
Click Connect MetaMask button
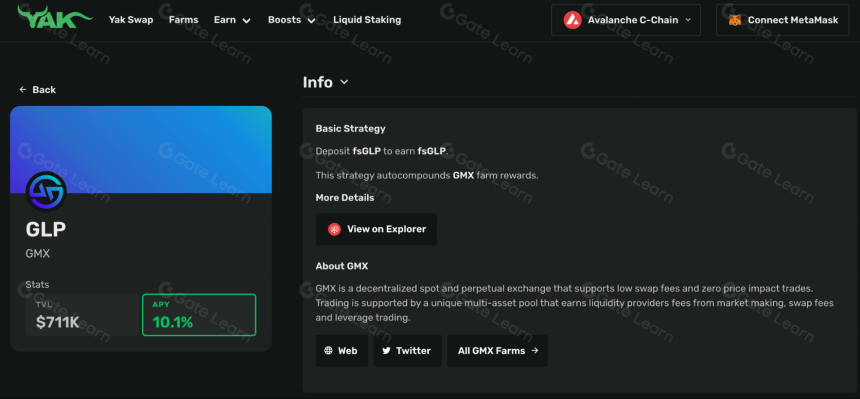pos(783,20)
